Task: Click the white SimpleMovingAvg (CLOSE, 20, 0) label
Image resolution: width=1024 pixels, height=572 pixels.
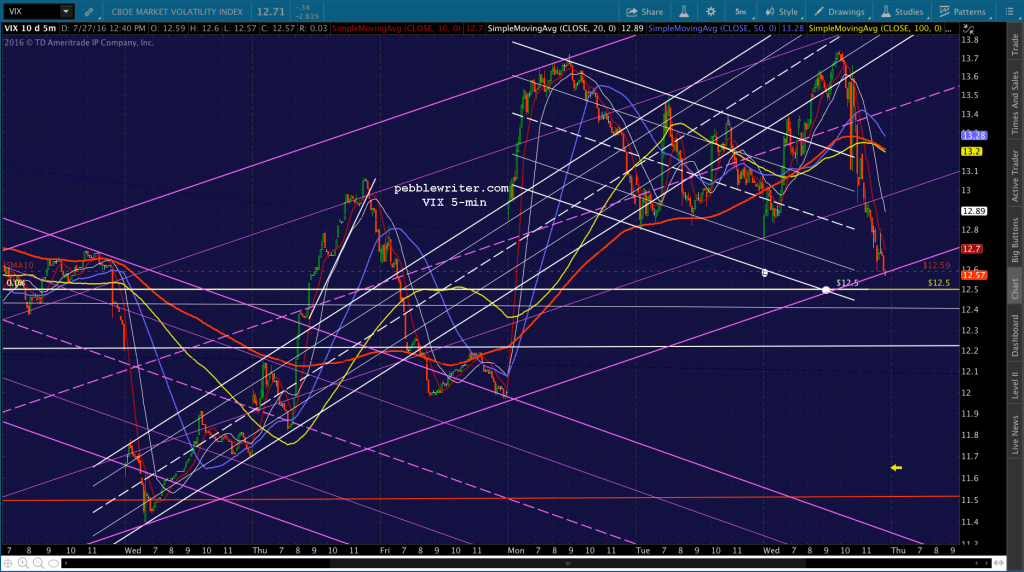Action: click(552, 29)
